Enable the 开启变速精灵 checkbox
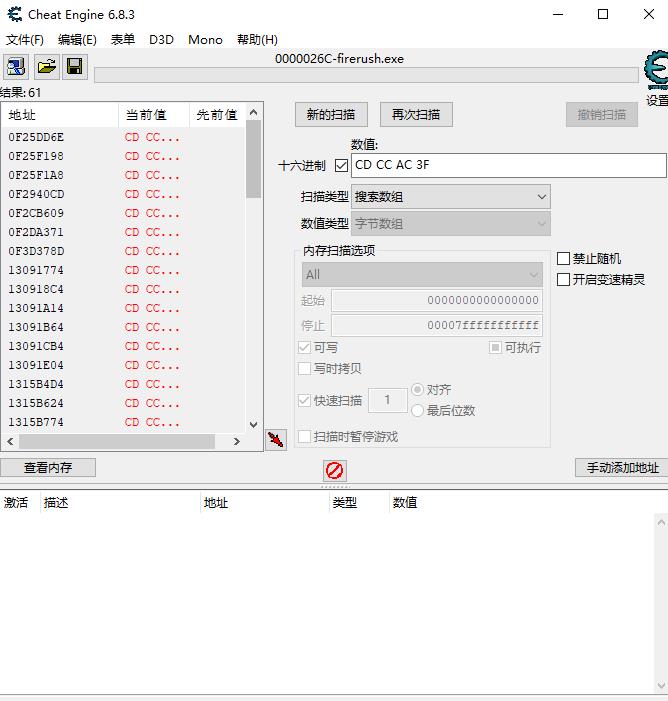This screenshot has height=701, width=668. 563,280
